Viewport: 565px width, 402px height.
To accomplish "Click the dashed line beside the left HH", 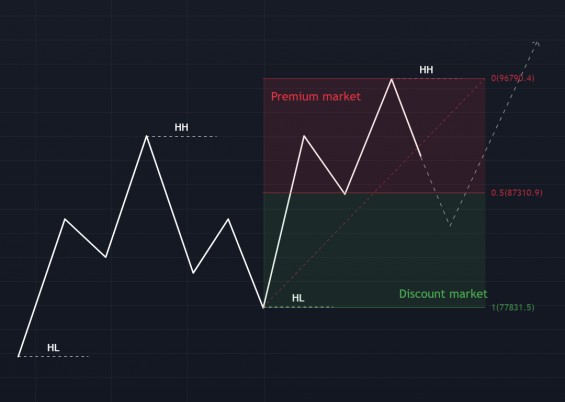I will point(182,137).
